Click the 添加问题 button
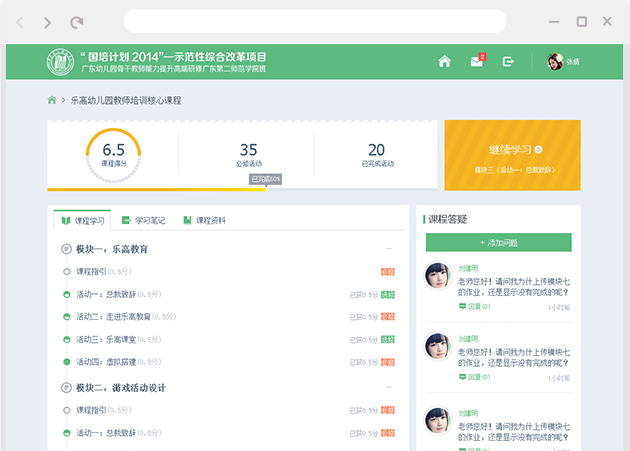The image size is (630, 451). click(498, 243)
